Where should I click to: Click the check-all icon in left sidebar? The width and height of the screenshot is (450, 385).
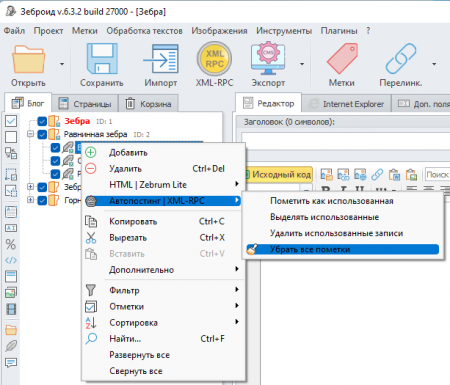coord(11,121)
